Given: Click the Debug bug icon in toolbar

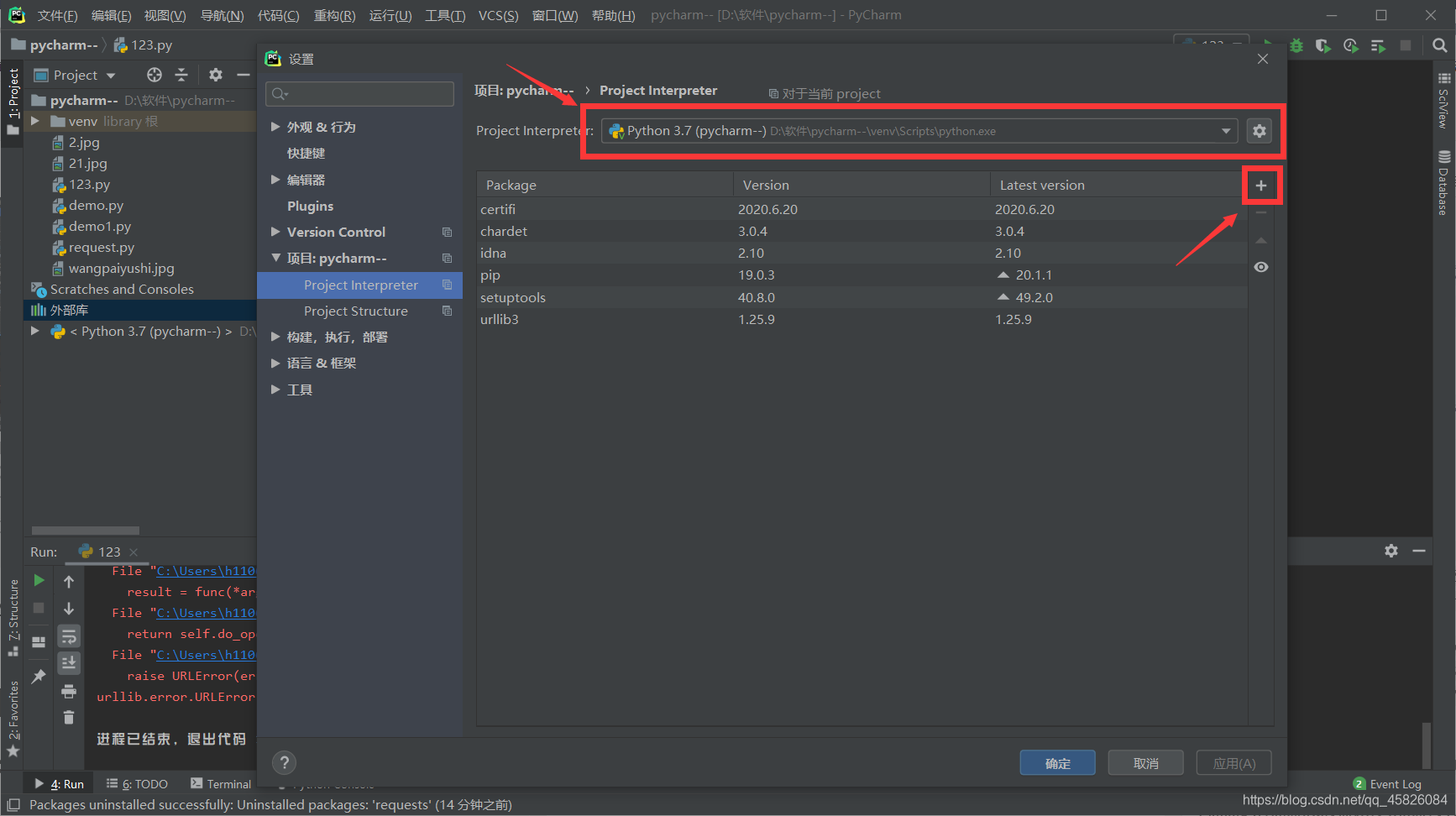Looking at the screenshot, I should click(1296, 45).
